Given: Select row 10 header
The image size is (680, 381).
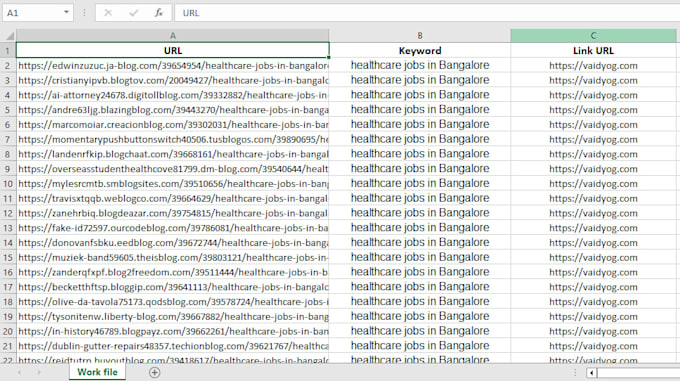Looking at the screenshot, I should (8, 183).
